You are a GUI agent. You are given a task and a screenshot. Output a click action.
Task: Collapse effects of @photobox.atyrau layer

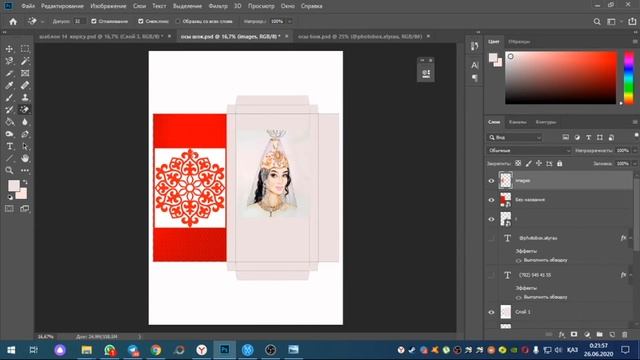click(x=631, y=238)
